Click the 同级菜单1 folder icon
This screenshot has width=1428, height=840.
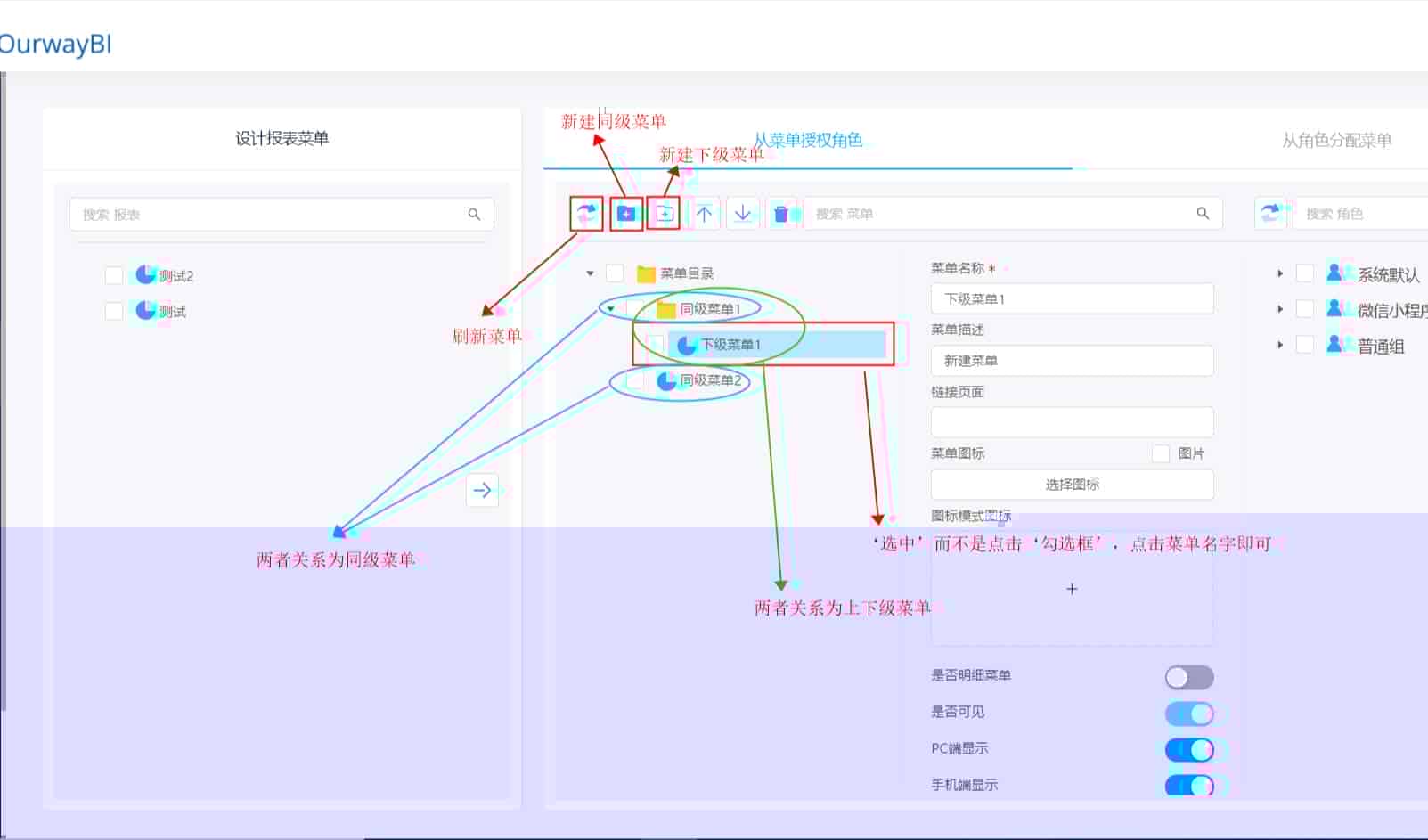(666, 309)
